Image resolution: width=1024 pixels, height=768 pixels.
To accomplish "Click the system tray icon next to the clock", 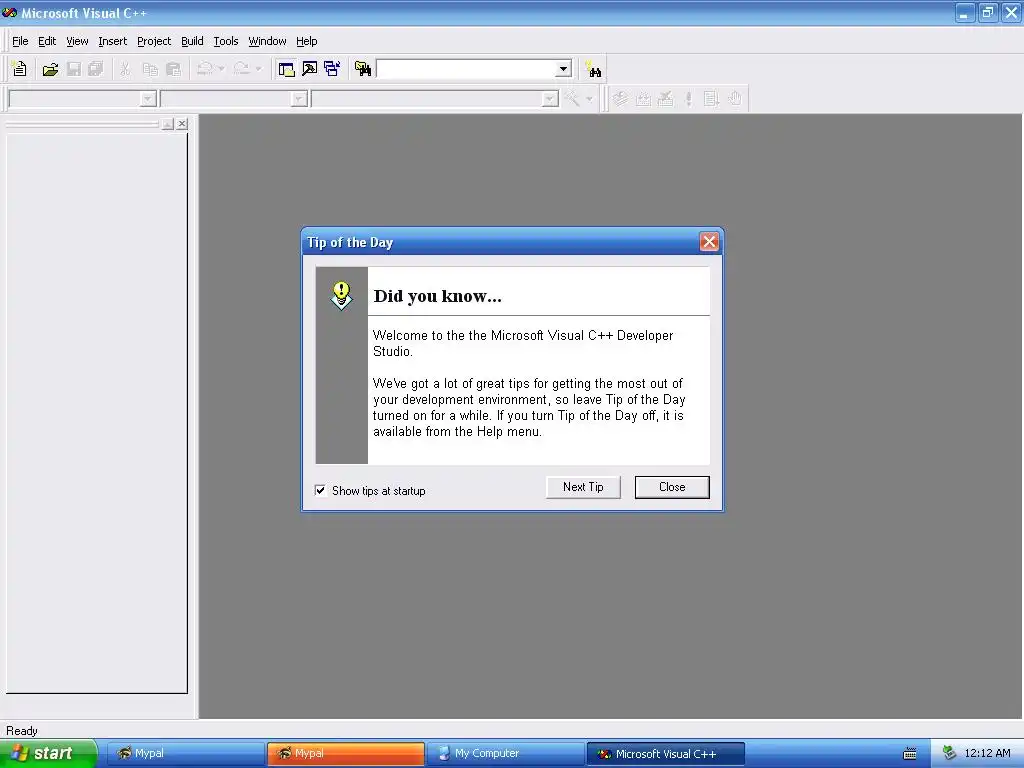I will pyautogui.click(x=949, y=754).
